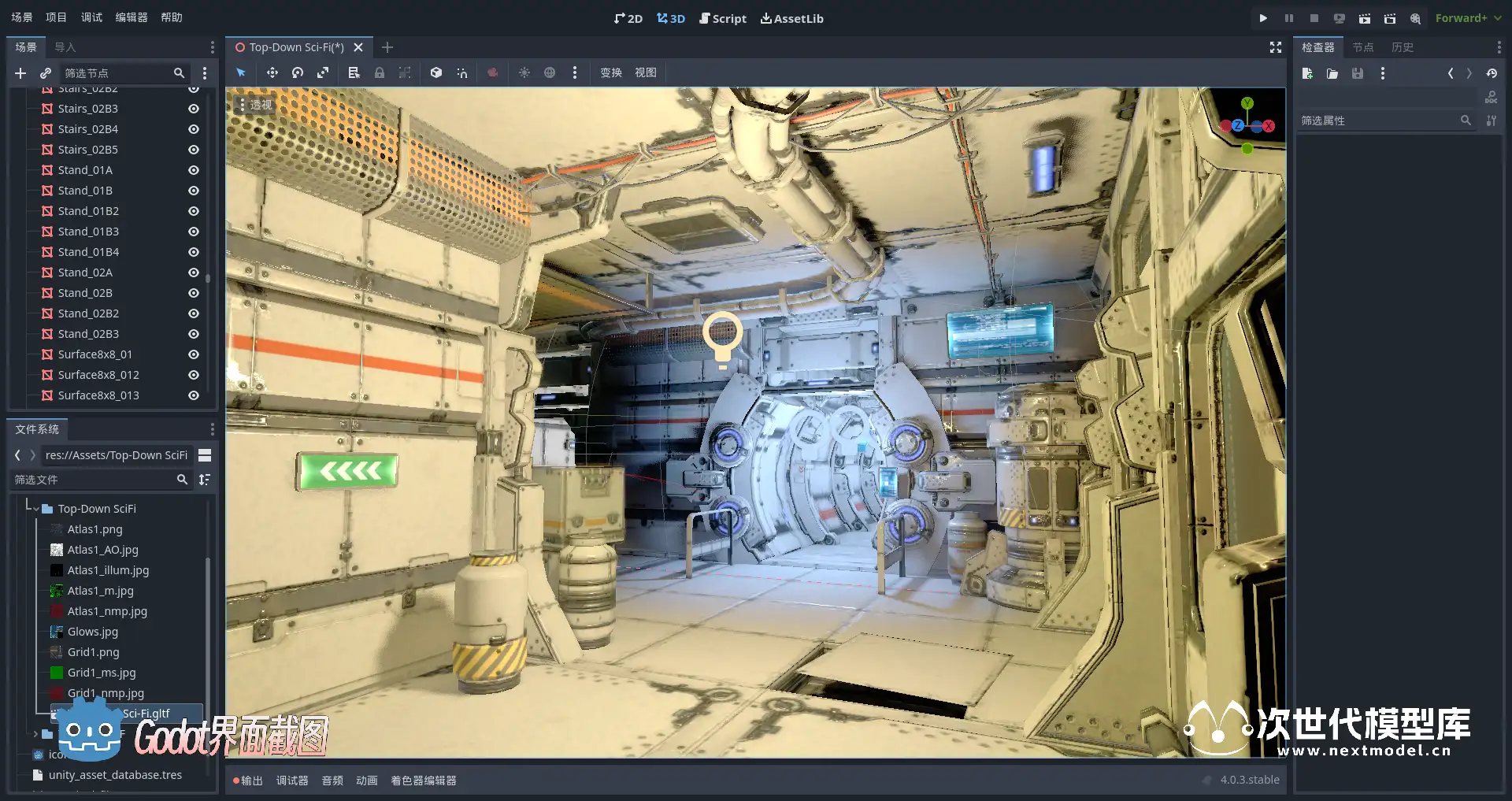Toggle the environment preview globe icon
Image resolution: width=1512 pixels, height=801 pixels.
click(550, 72)
